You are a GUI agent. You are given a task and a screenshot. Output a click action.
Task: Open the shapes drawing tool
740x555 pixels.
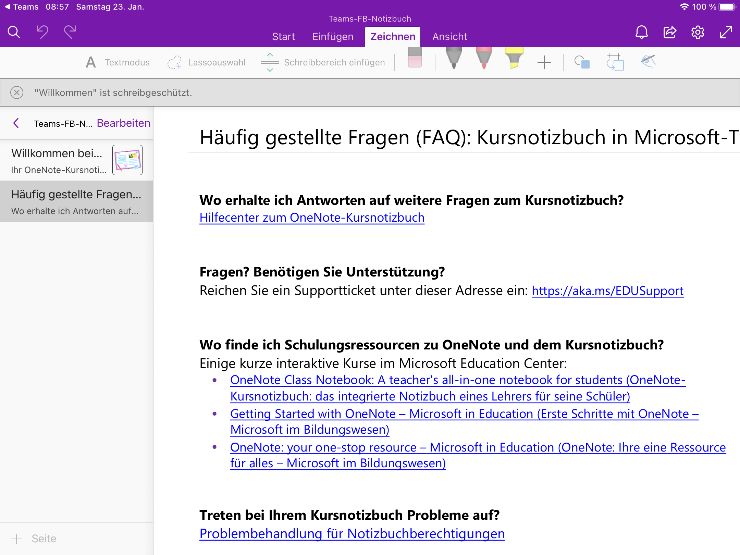tap(582, 62)
